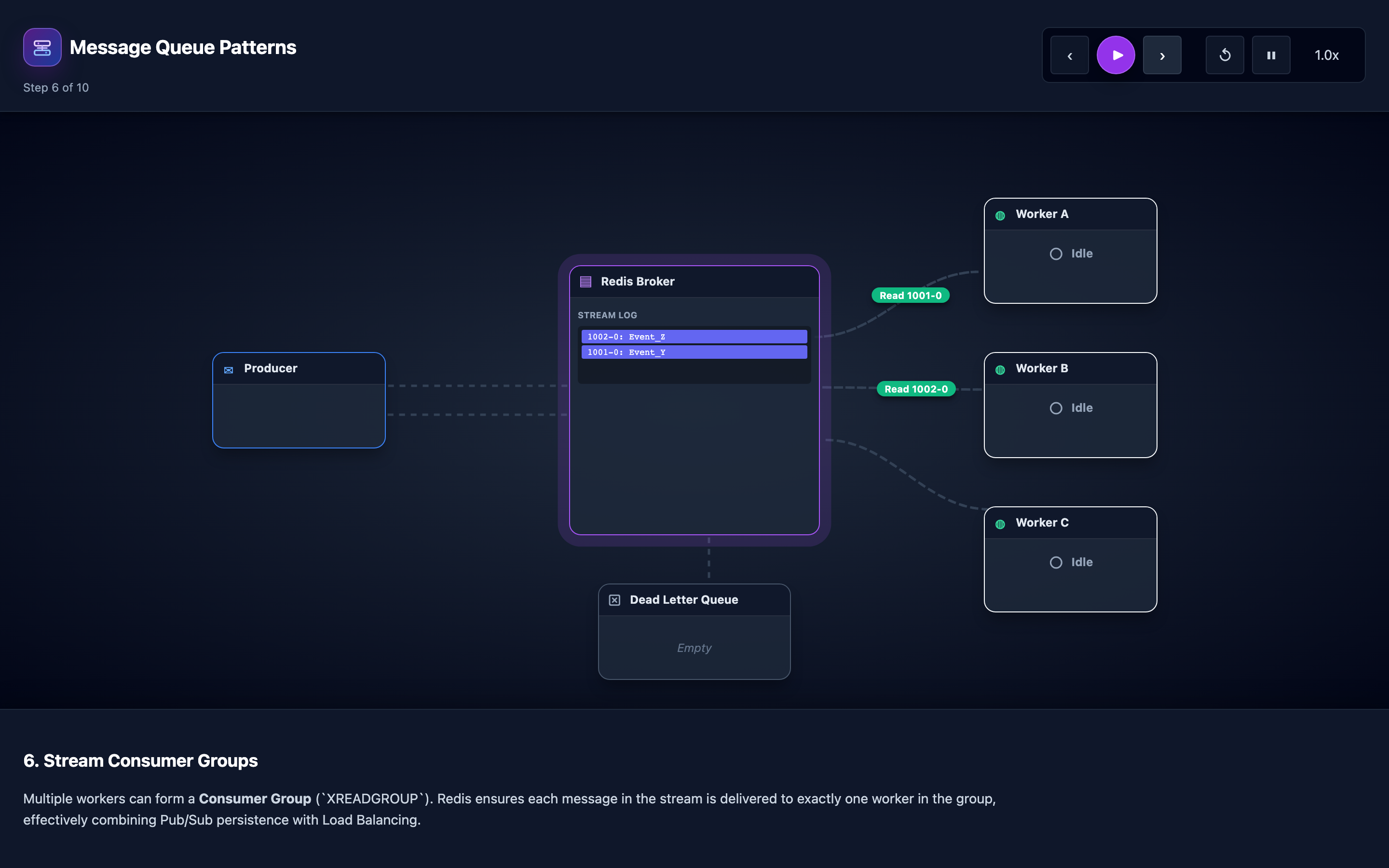This screenshot has height=868, width=1389.
Task: Pause the animation with the pause icon
Action: (1271, 55)
